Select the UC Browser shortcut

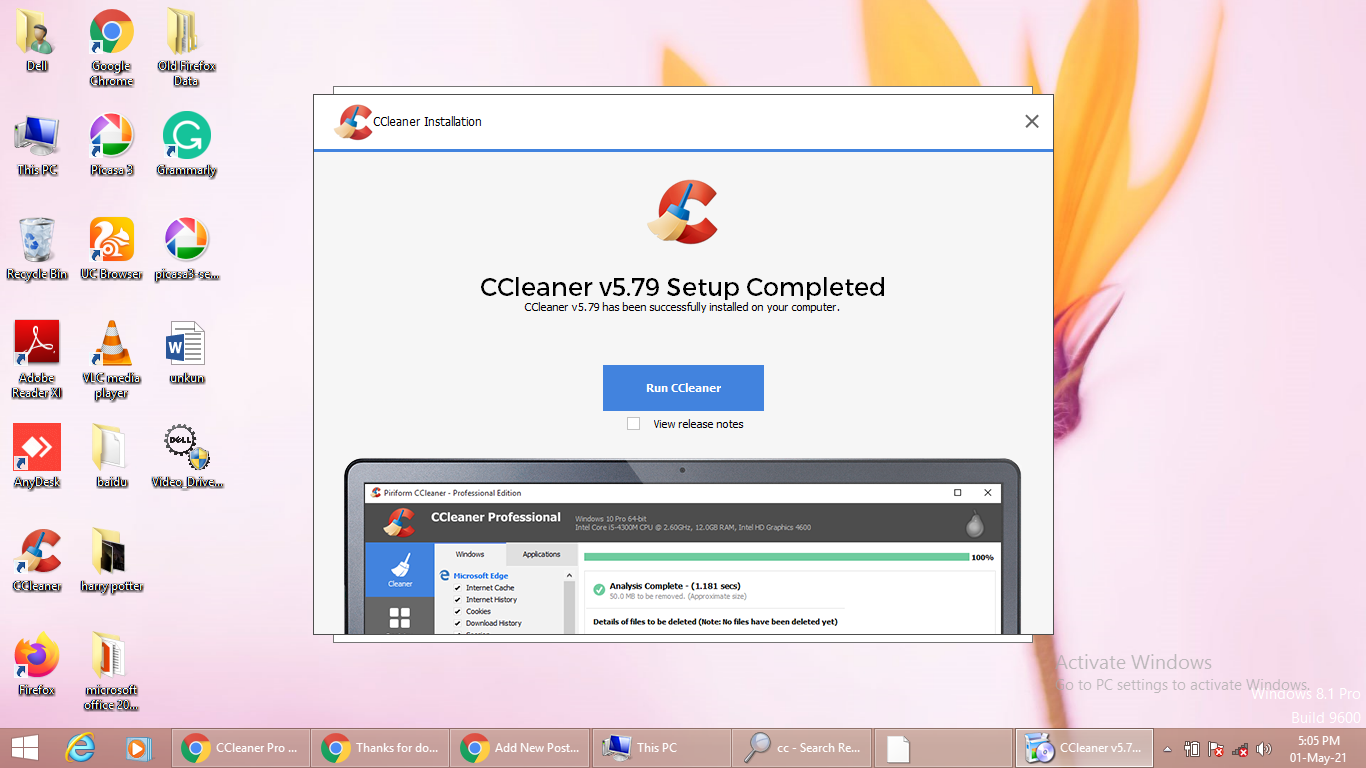coord(112,249)
